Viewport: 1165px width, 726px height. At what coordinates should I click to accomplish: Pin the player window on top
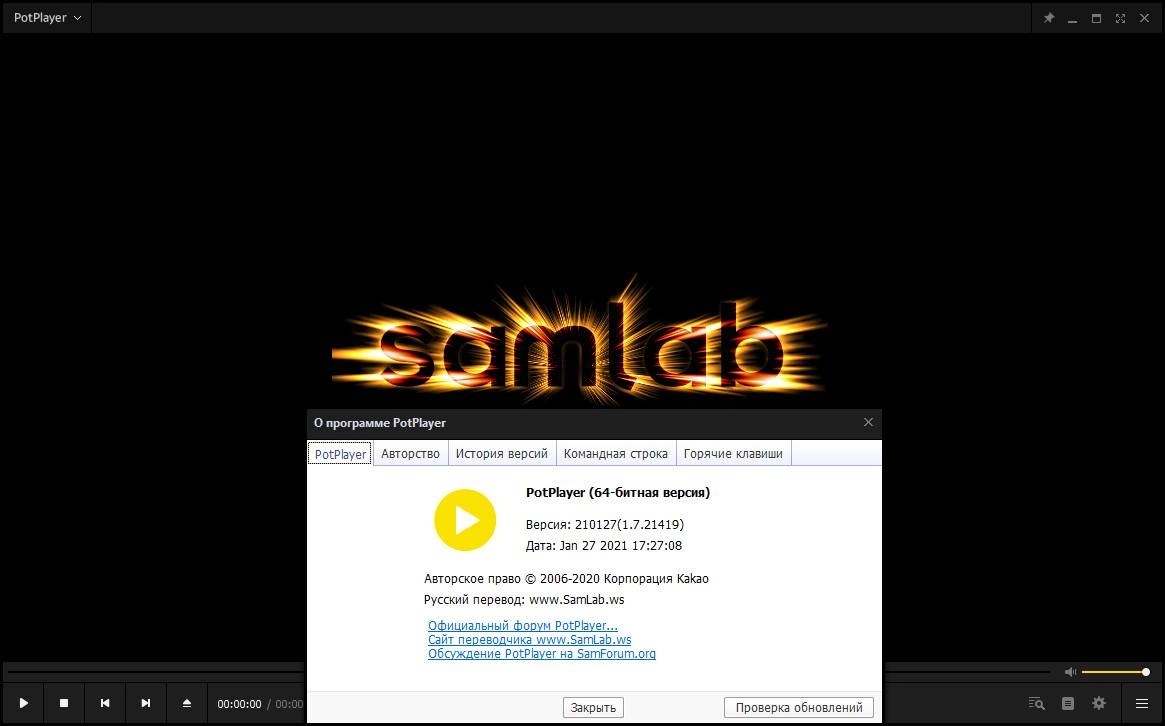click(x=1048, y=18)
